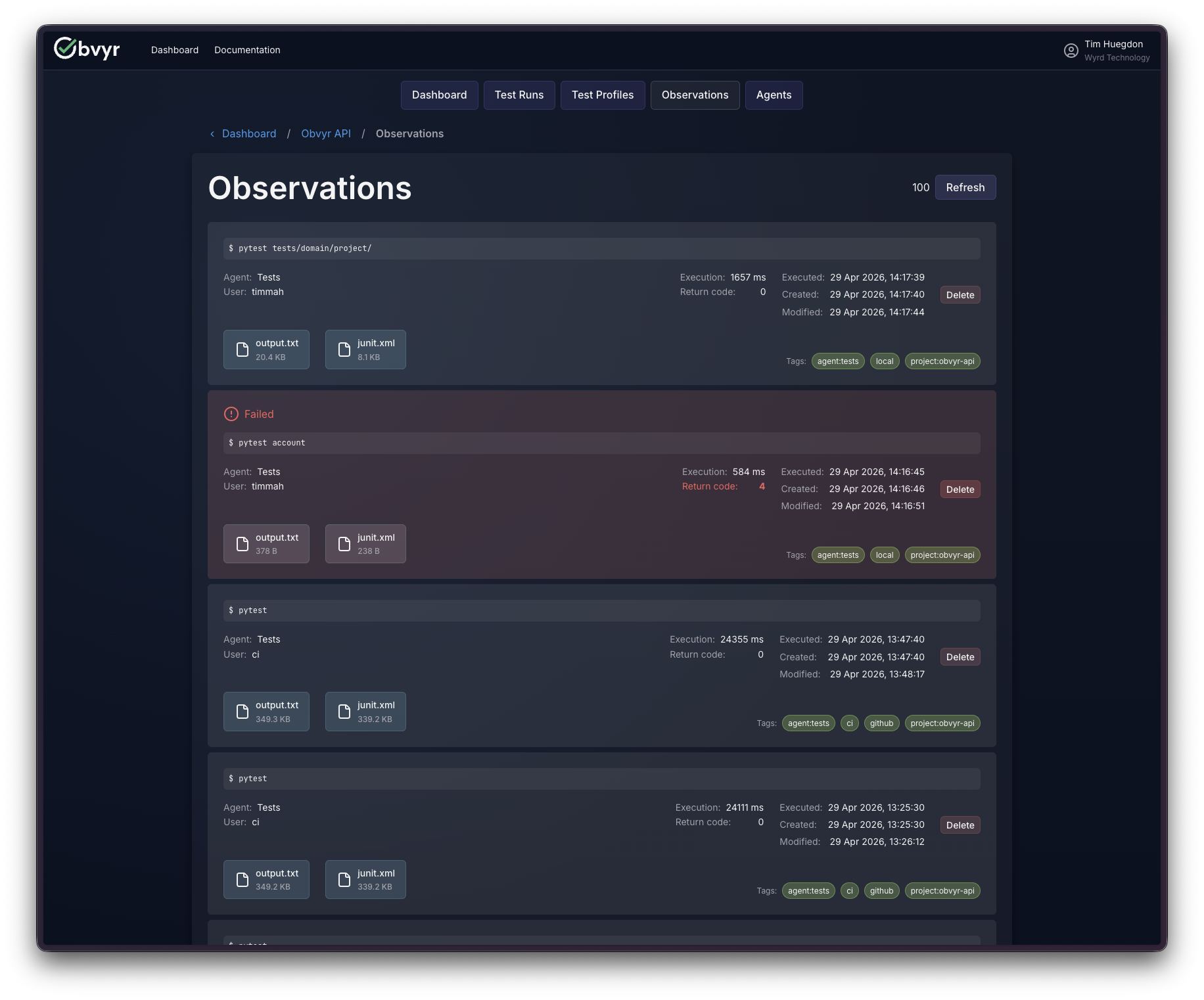Select the Observations tab
The image size is (1204, 1000).
pyautogui.click(x=695, y=95)
